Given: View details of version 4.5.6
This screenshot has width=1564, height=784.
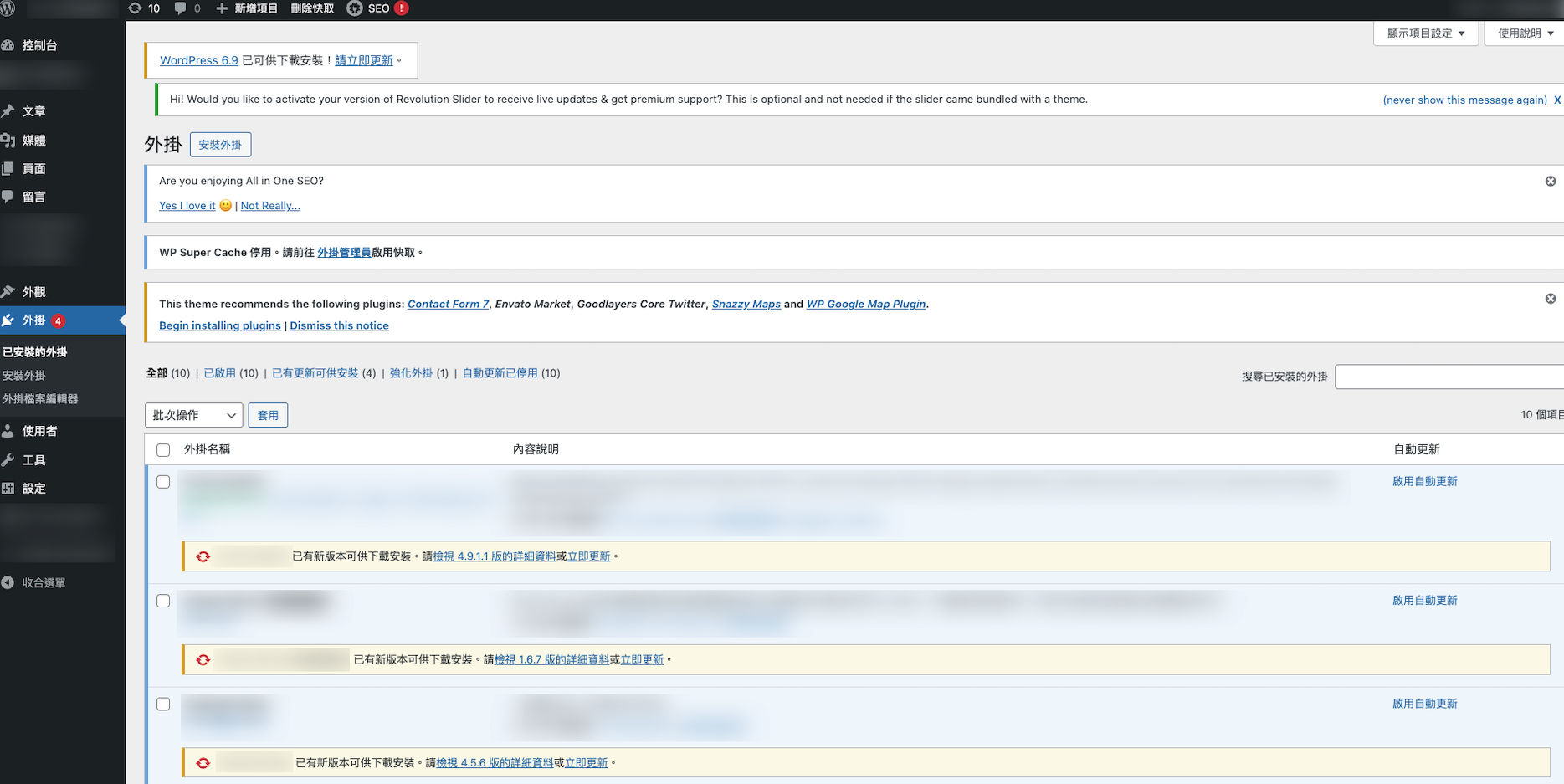Looking at the screenshot, I should (x=495, y=763).
